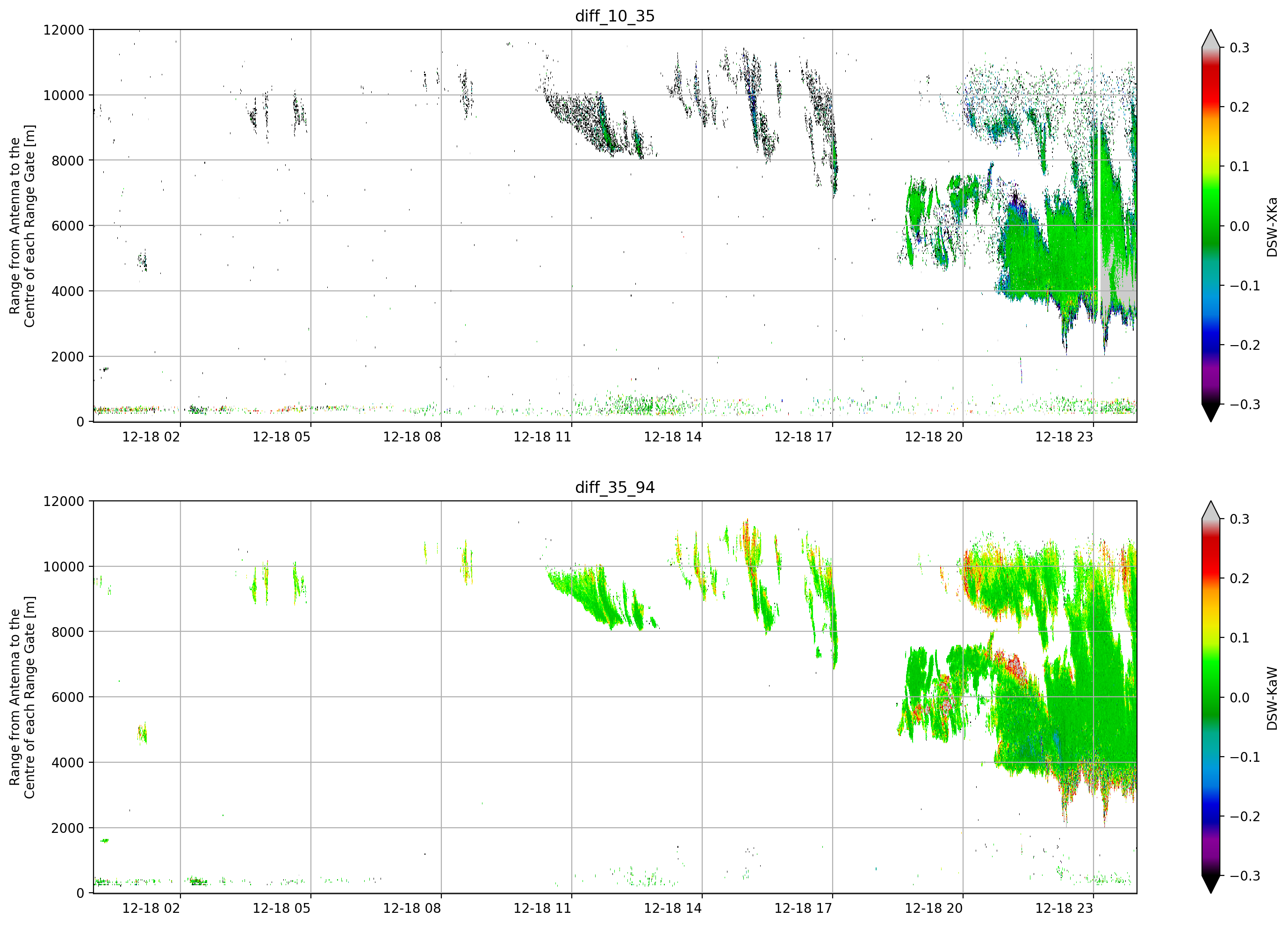Screen dimensions: 1288x925
Task: Click the "2000" y-tick of diff_35_94
Action: [x=68, y=828]
